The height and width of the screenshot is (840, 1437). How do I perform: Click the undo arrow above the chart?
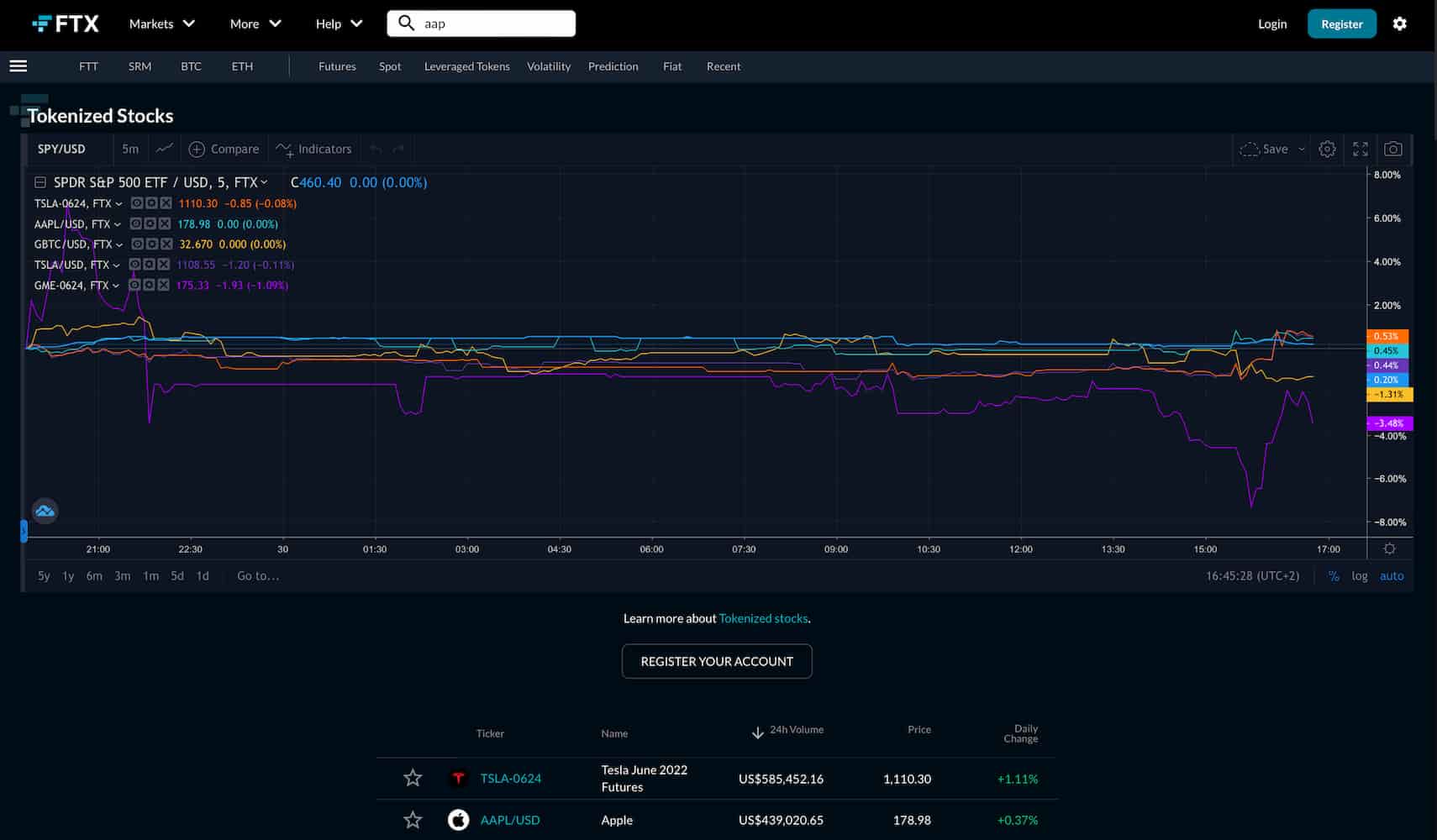click(x=375, y=149)
